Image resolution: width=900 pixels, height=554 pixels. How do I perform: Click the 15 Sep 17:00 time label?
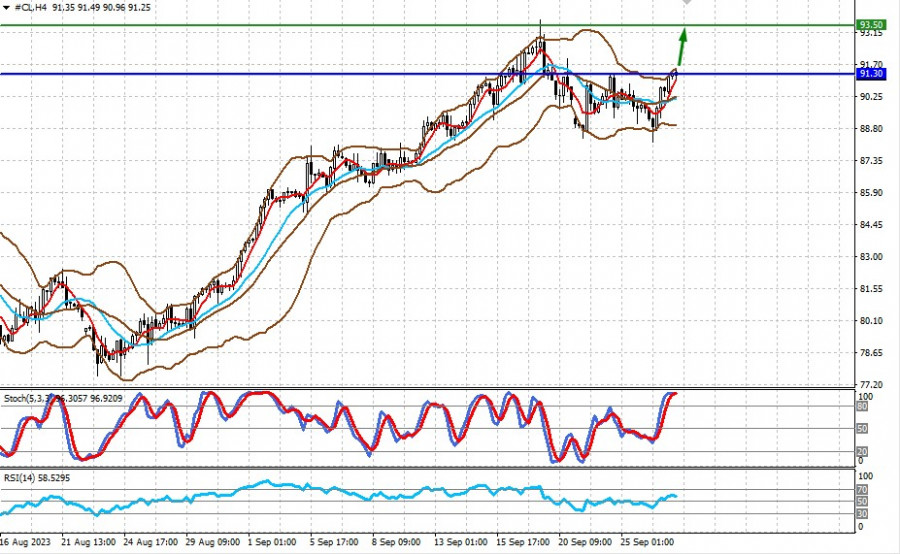coord(523,542)
